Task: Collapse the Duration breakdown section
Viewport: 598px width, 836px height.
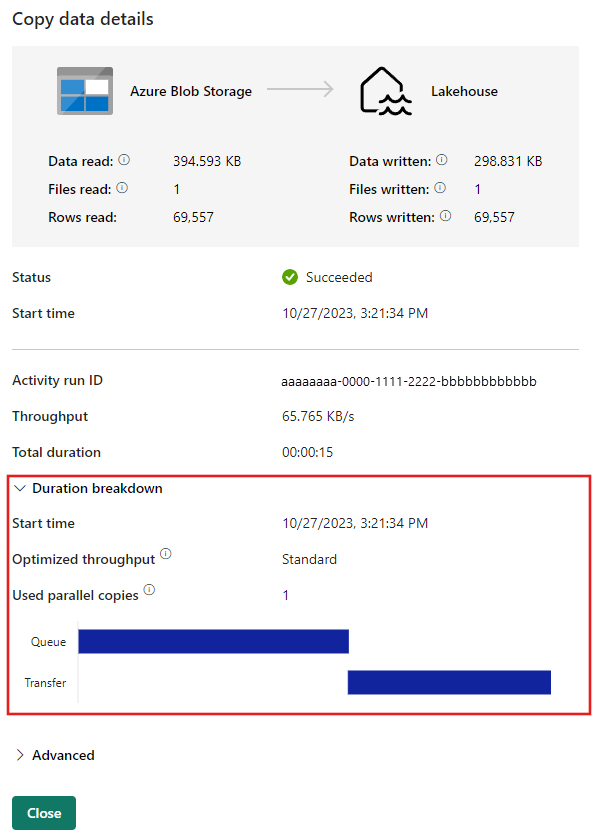Action: pos(20,488)
